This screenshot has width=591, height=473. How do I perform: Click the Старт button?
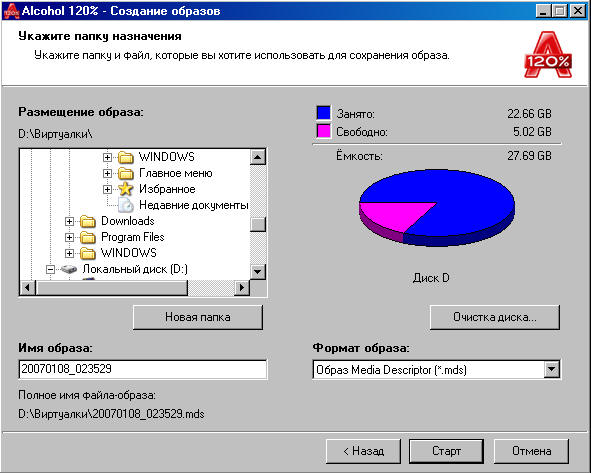pyautogui.click(x=446, y=451)
